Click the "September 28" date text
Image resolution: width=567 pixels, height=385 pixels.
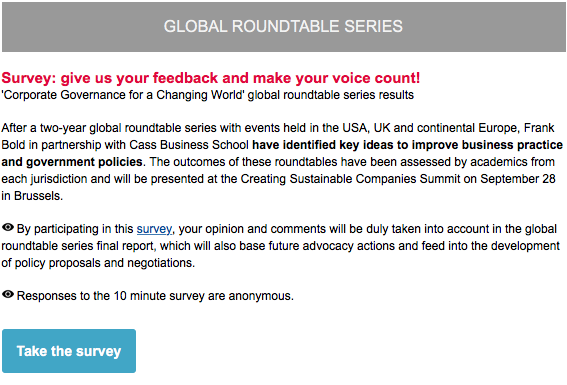point(518,179)
